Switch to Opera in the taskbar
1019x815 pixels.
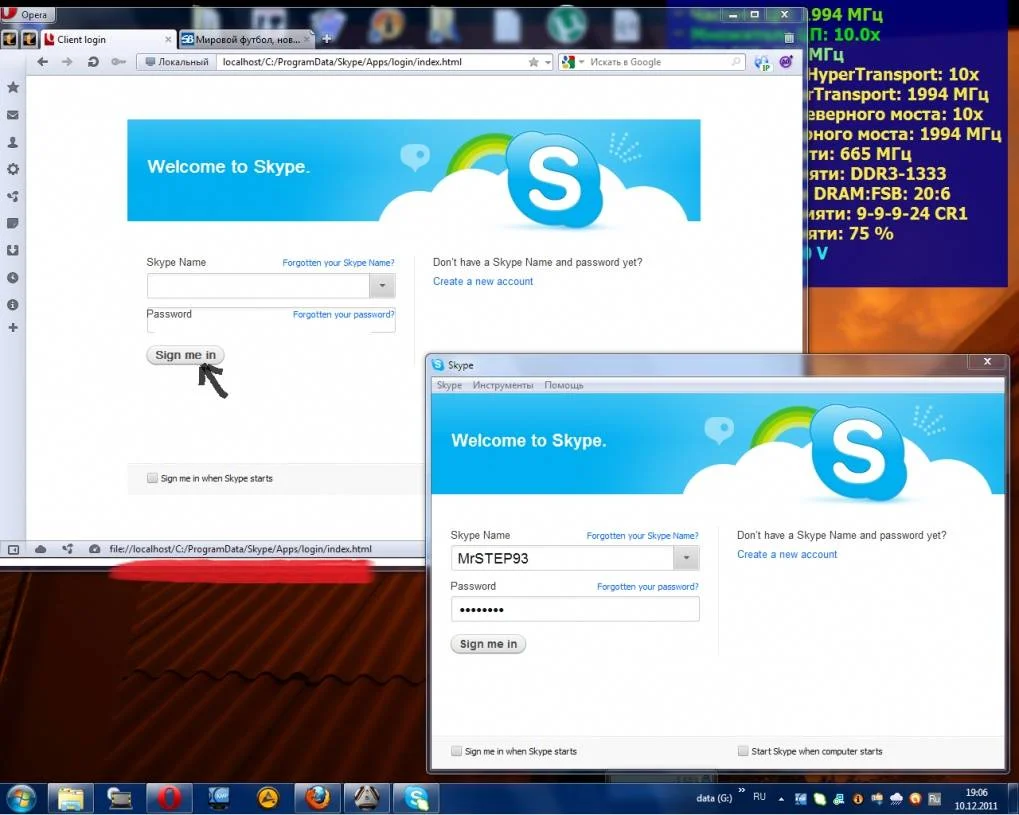(x=169, y=798)
